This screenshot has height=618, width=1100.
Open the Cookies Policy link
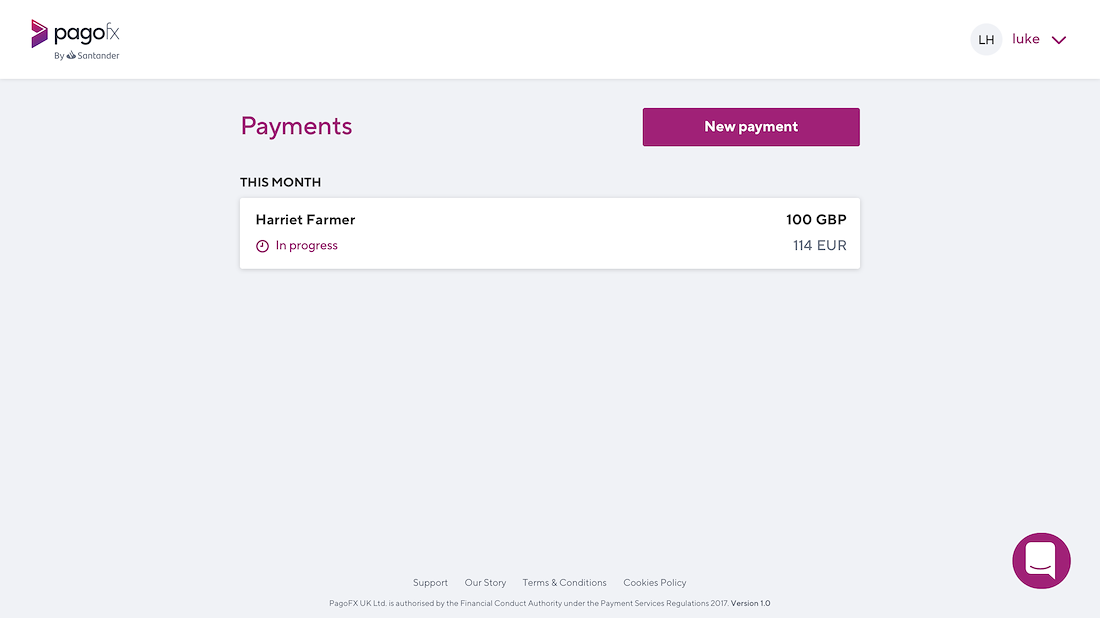tap(655, 582)
